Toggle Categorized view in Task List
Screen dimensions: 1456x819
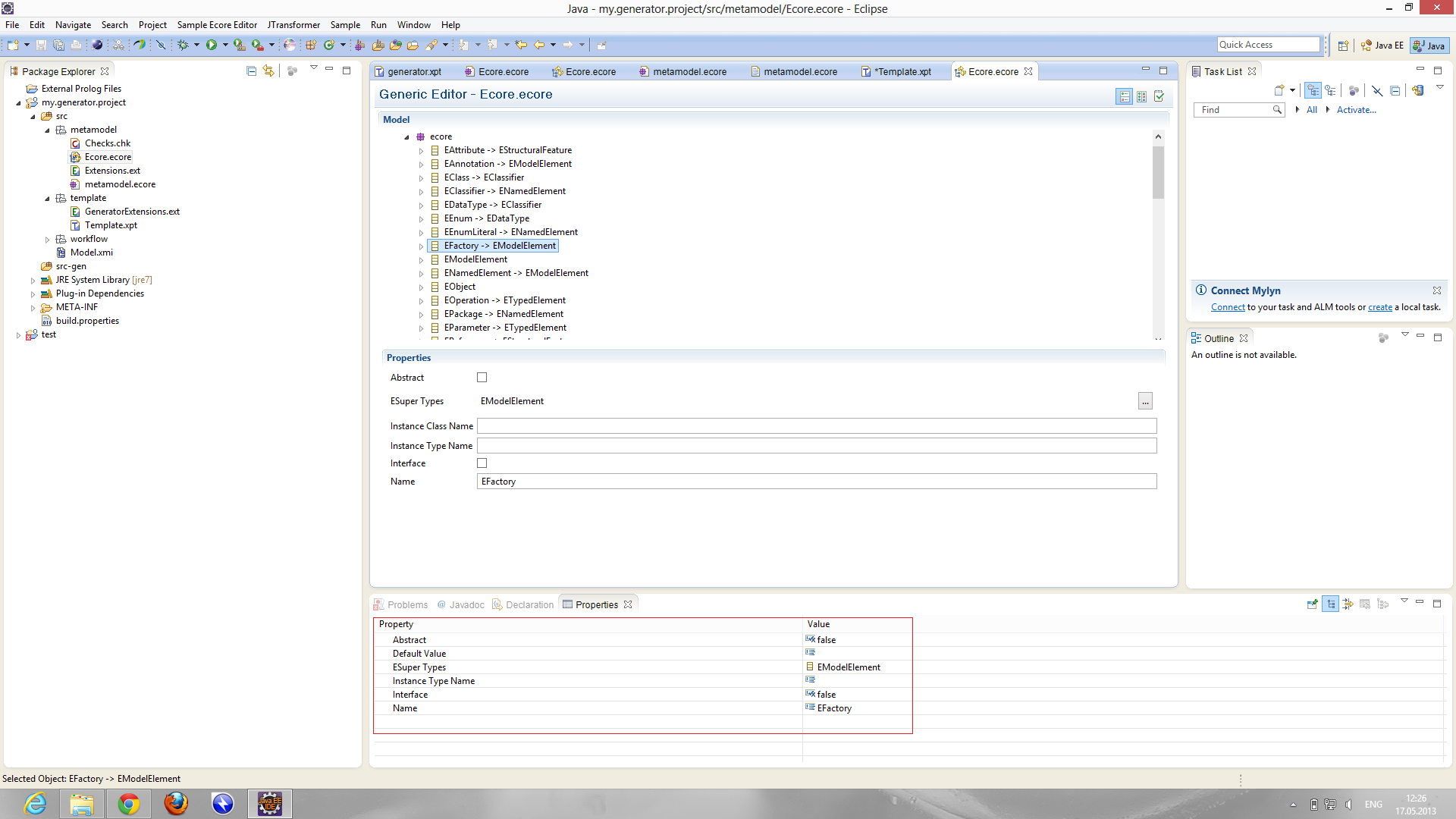[1313, 90]
